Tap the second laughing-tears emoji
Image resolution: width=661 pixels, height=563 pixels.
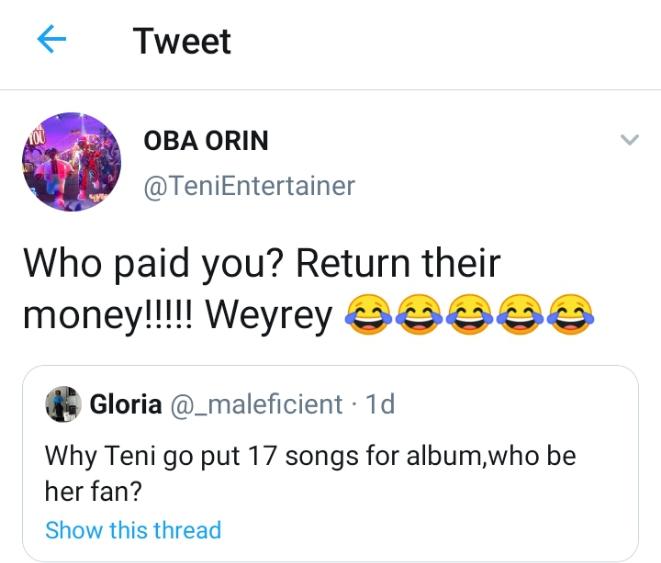(418, 316)
